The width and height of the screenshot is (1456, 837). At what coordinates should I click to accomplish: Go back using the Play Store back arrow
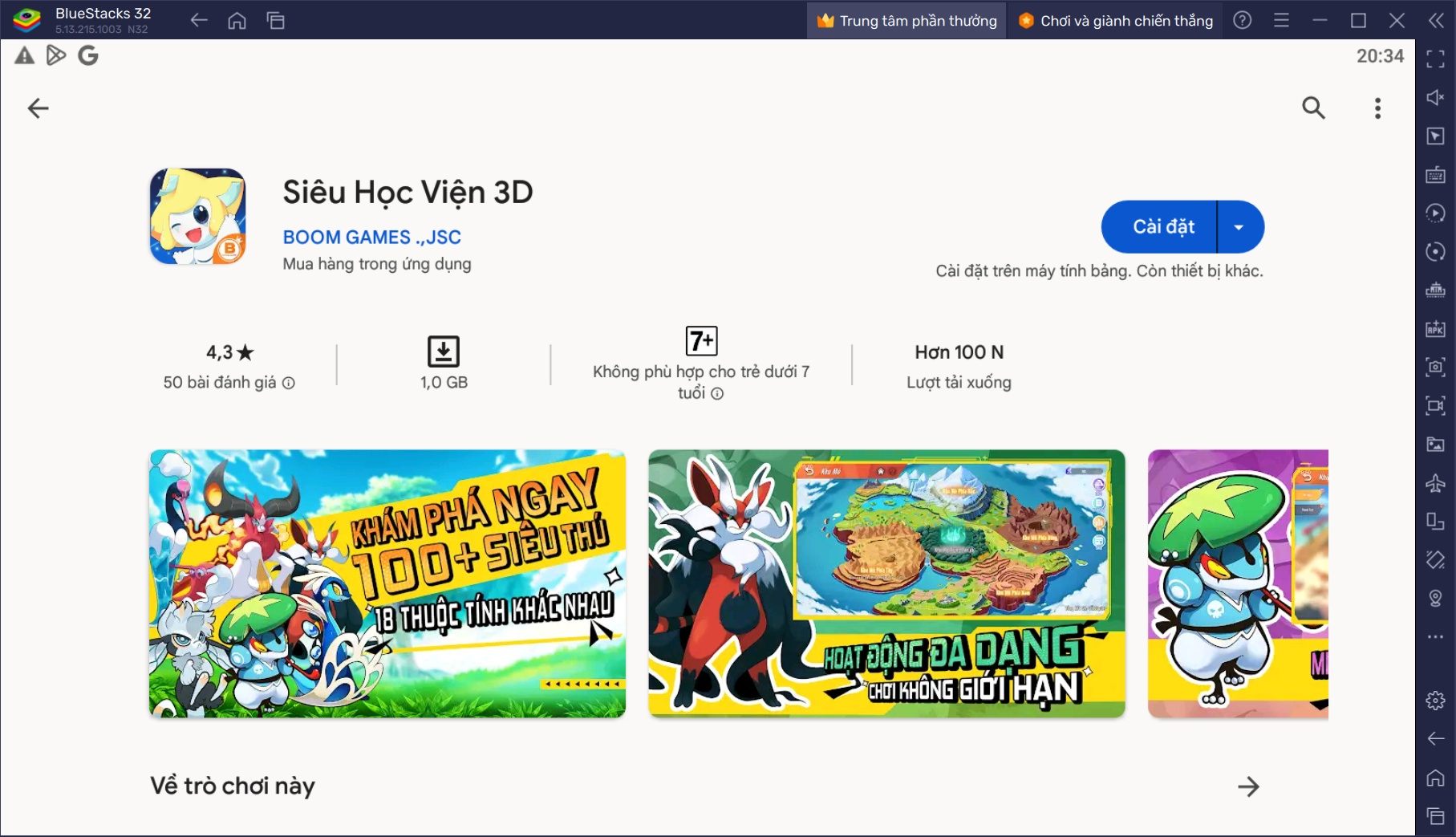click(x=38, y=108)
